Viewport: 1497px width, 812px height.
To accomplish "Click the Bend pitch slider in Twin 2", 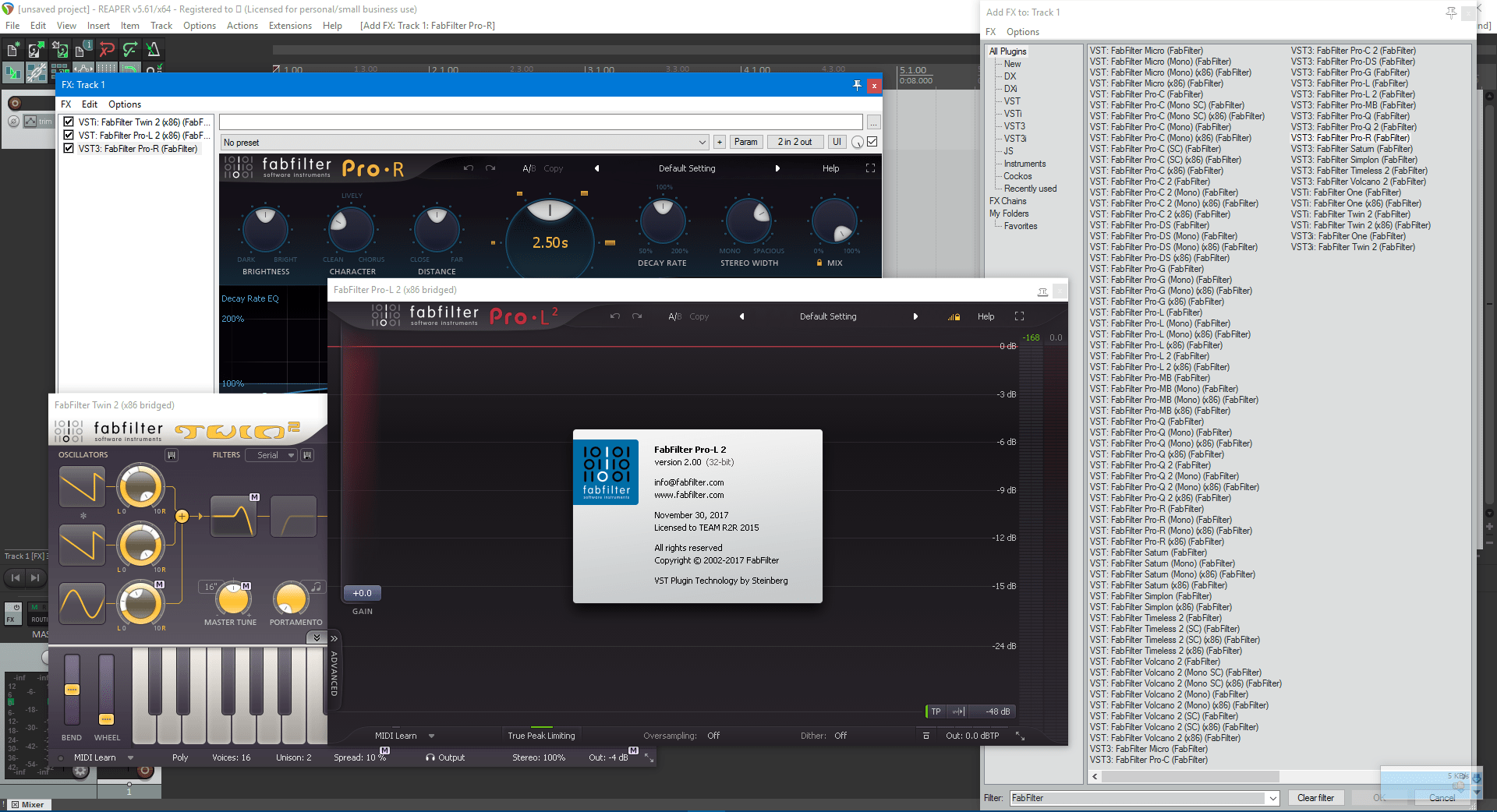I will (x=72, y=690).
